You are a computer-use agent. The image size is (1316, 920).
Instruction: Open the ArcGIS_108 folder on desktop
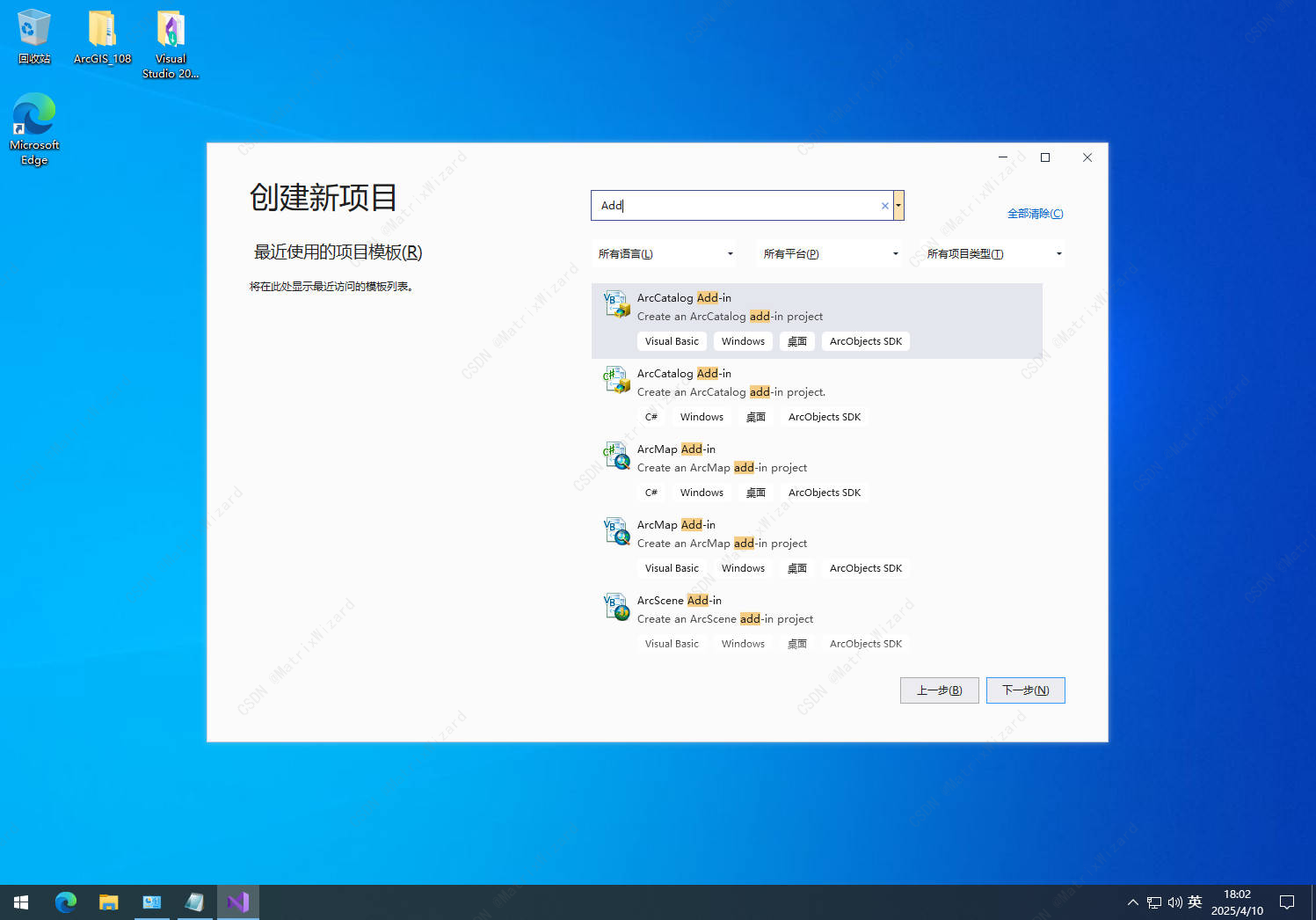[103, 37]
